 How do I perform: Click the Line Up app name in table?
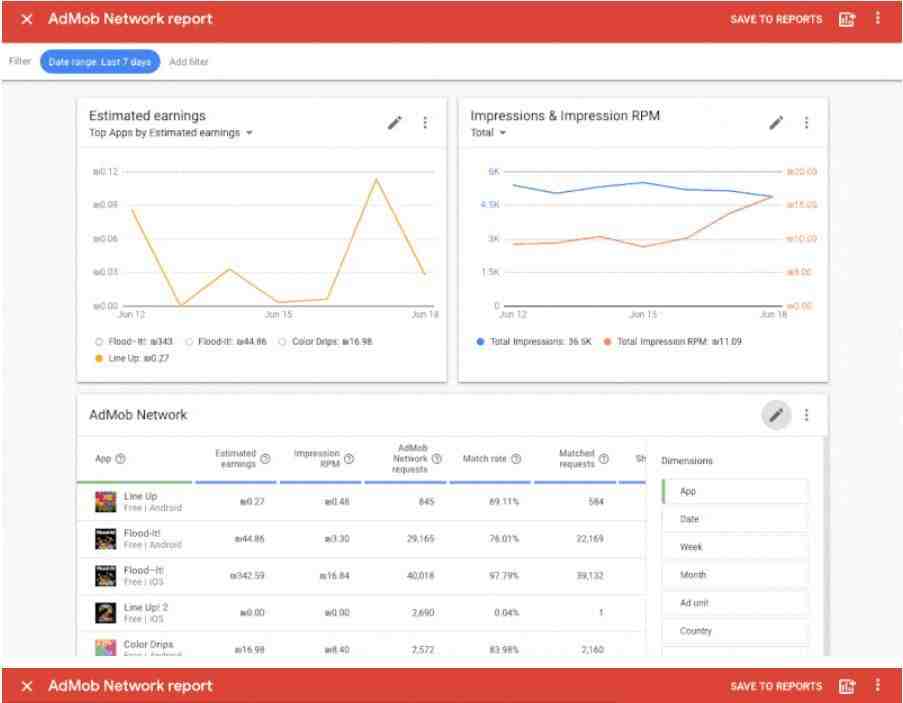[x=140, y=496]
